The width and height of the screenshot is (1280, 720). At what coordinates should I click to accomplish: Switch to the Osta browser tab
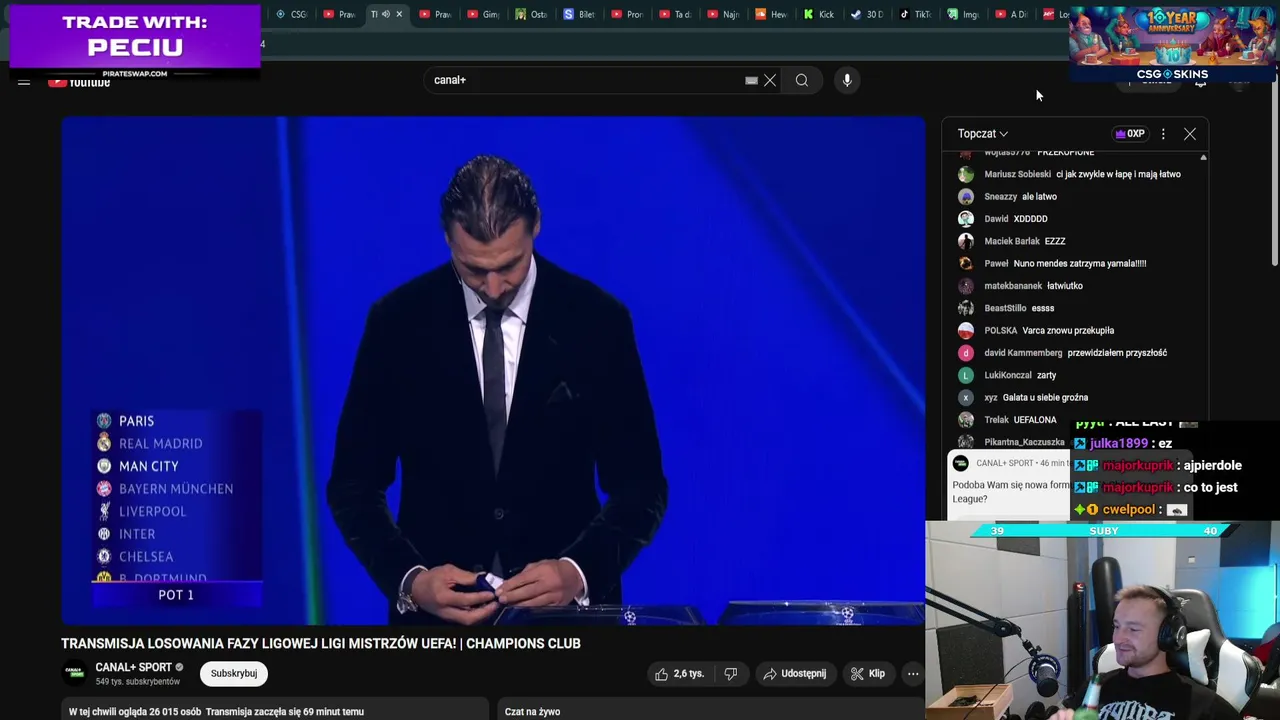tap(531, 14)
